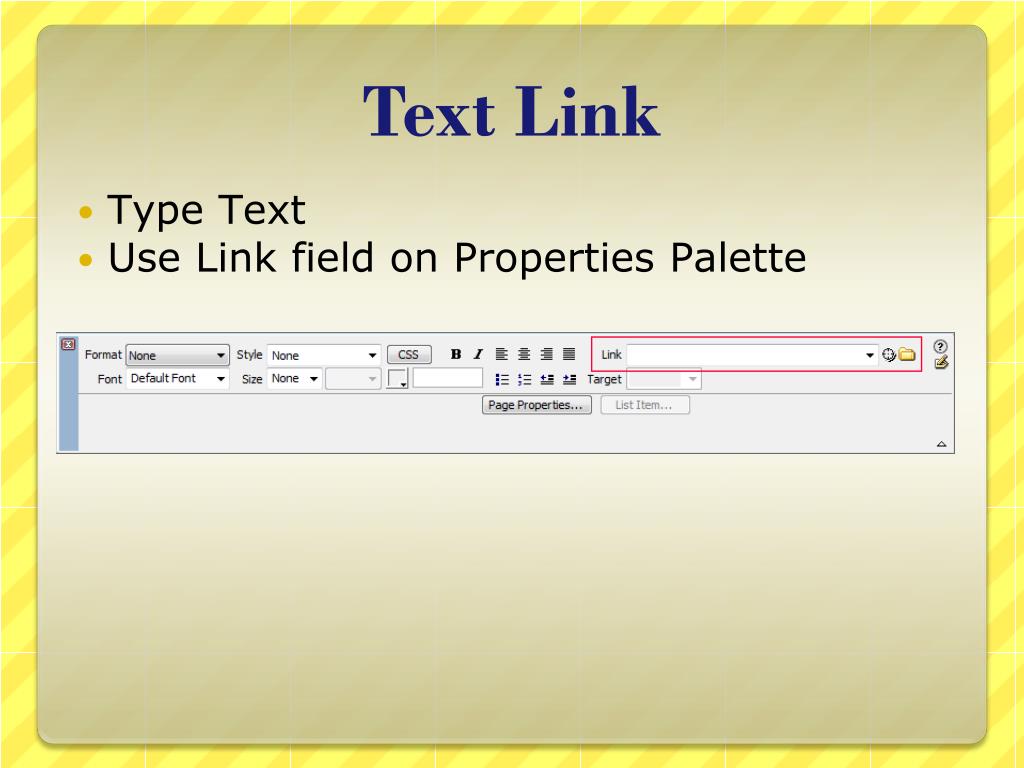Click the 'Text Link' slide title

click(x=511, y=111)
